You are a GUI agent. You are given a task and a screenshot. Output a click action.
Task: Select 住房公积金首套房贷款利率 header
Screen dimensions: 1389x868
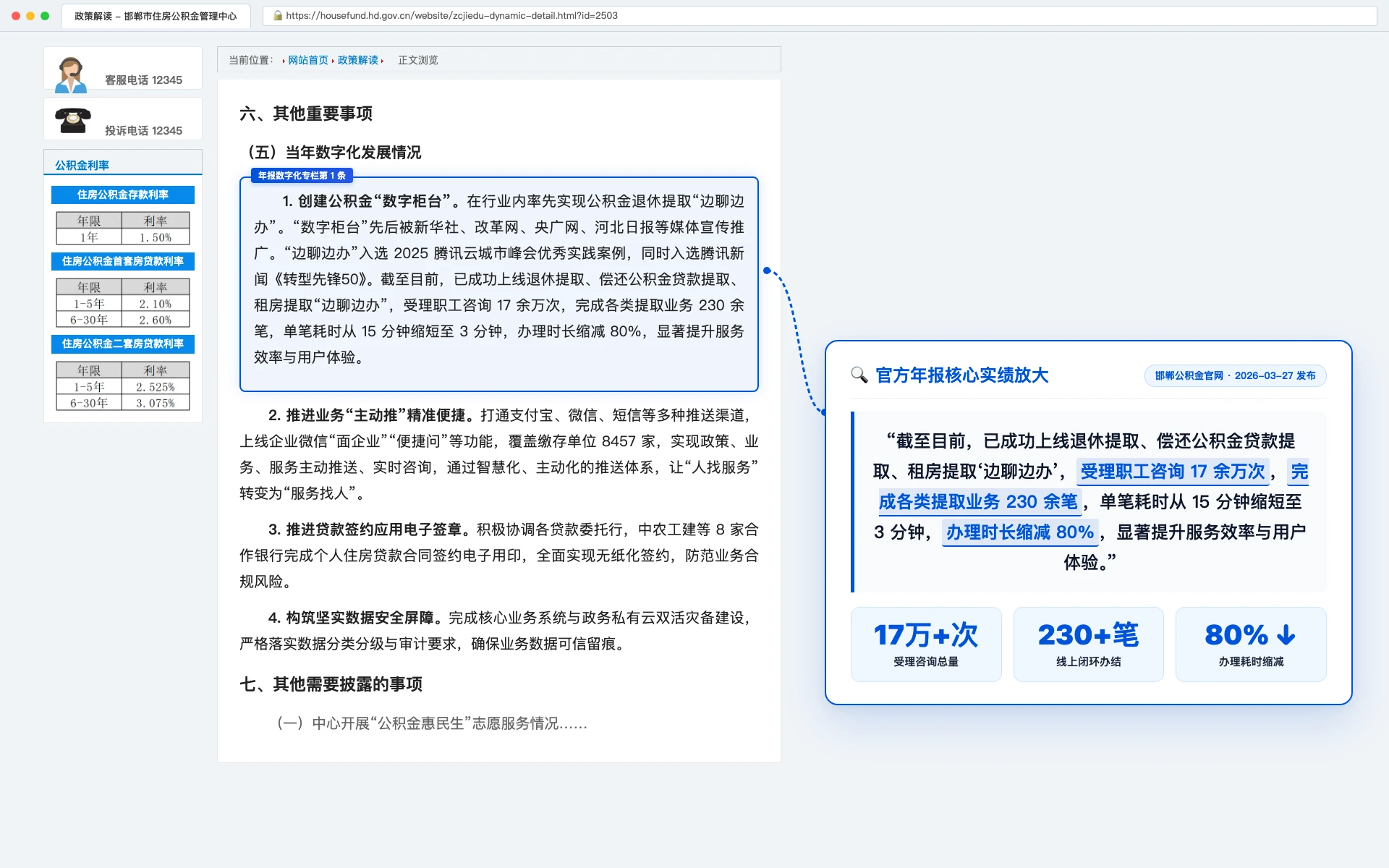point(123,261)
